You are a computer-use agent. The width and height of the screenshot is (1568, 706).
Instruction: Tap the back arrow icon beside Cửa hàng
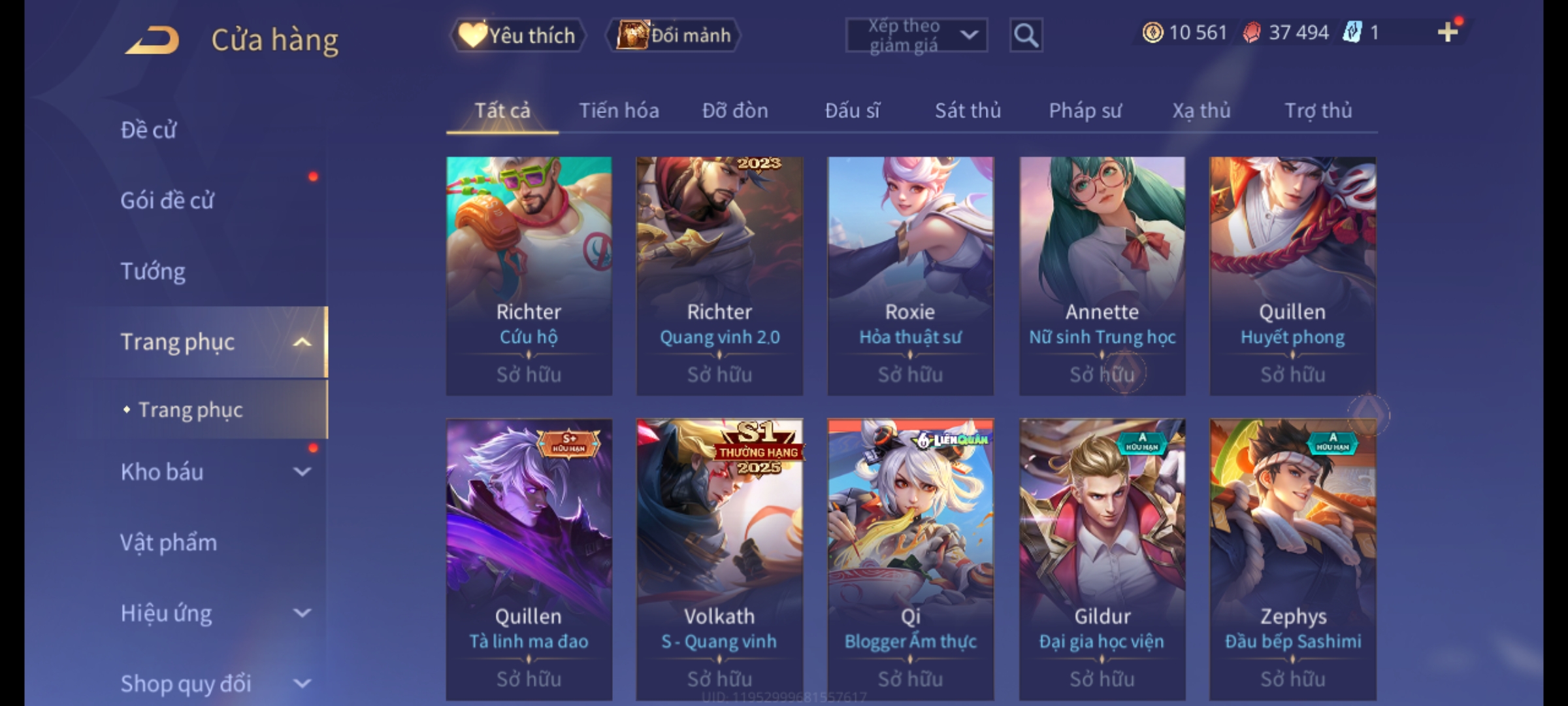153,41
